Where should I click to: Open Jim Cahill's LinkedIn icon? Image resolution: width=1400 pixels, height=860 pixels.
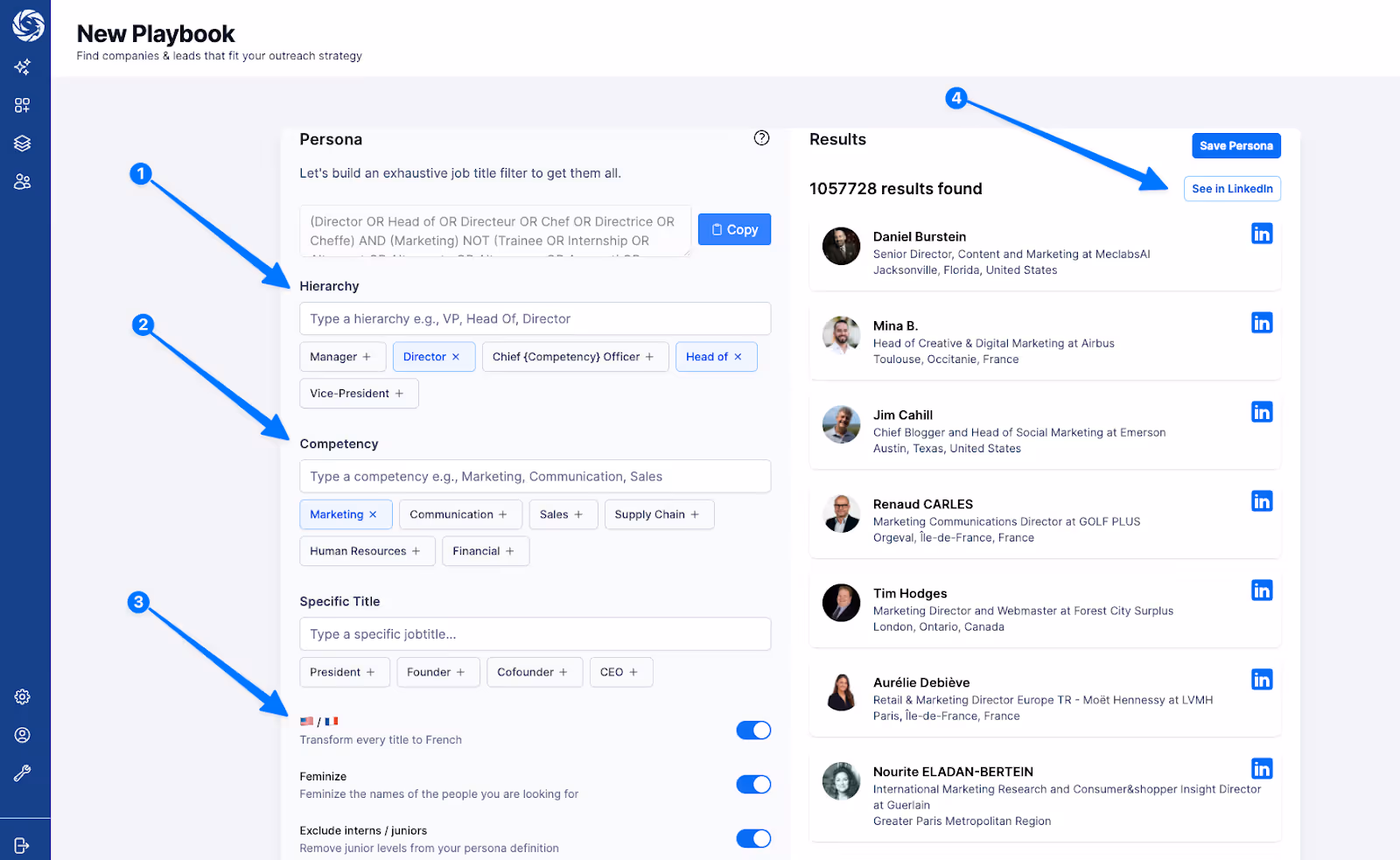[1262, 412]
